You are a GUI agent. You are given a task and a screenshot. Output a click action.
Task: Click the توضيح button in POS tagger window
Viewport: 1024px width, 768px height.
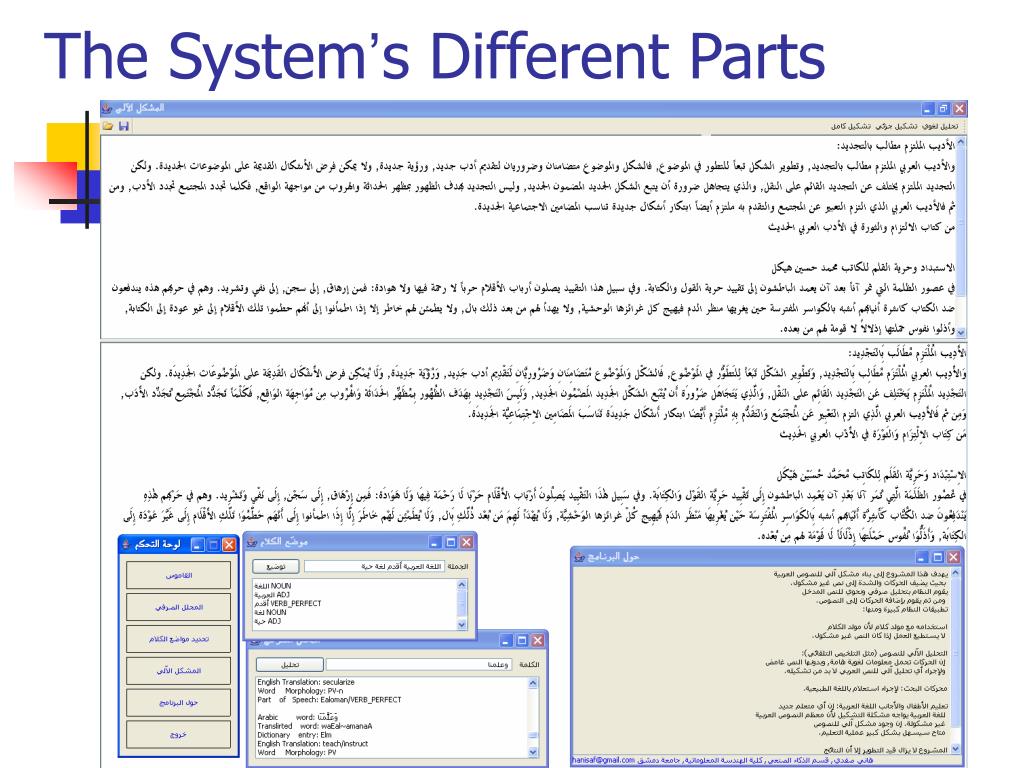coord(276,566)
